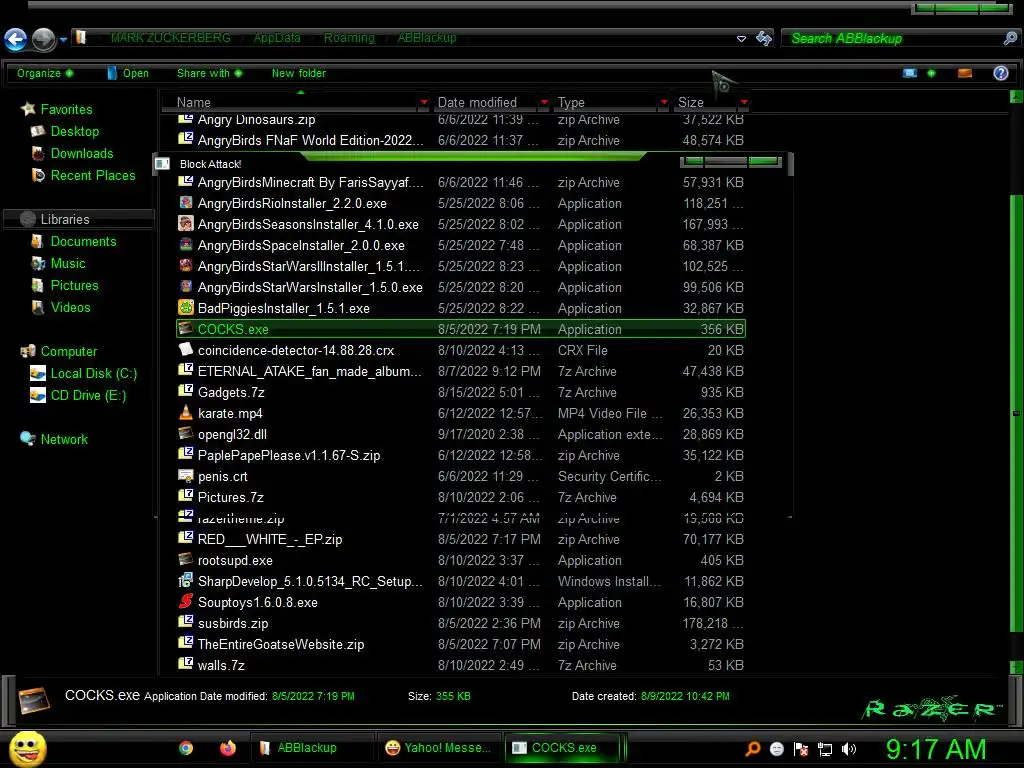The height and width of the screenshot is (768, 1024).
Task: Select BadPiggiesInstaller_1.5.1.exe icon
Action: click(186, 308)
